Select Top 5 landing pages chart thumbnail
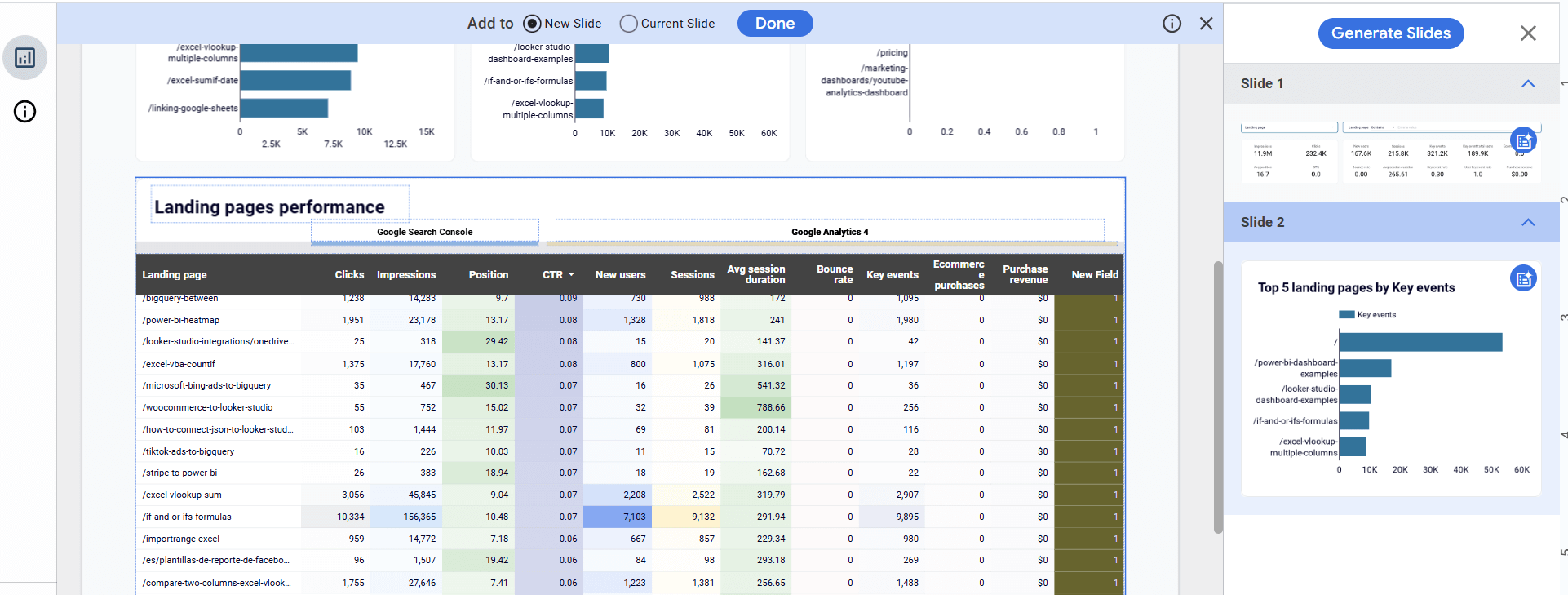Viewport: 1568px width, 595px height. click(x=1390, y=380)
